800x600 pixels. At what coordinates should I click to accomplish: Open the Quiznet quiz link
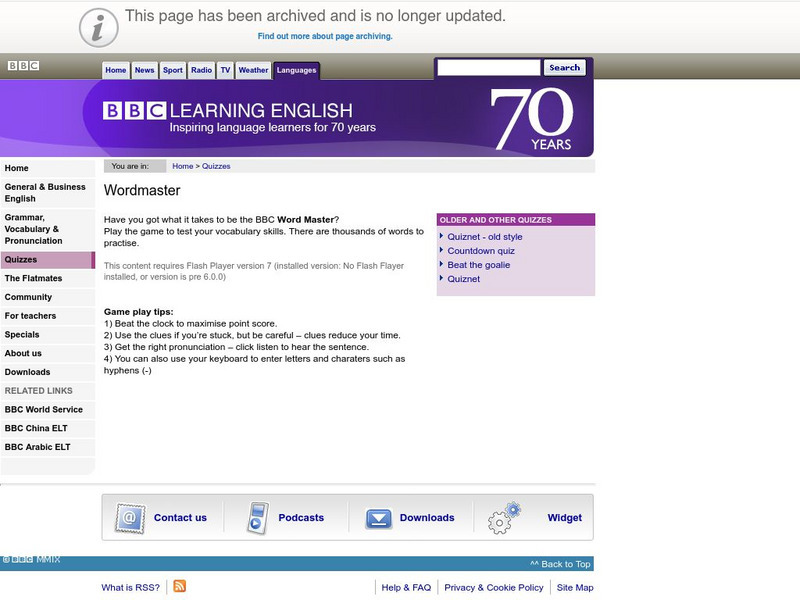tap(463, 279)
